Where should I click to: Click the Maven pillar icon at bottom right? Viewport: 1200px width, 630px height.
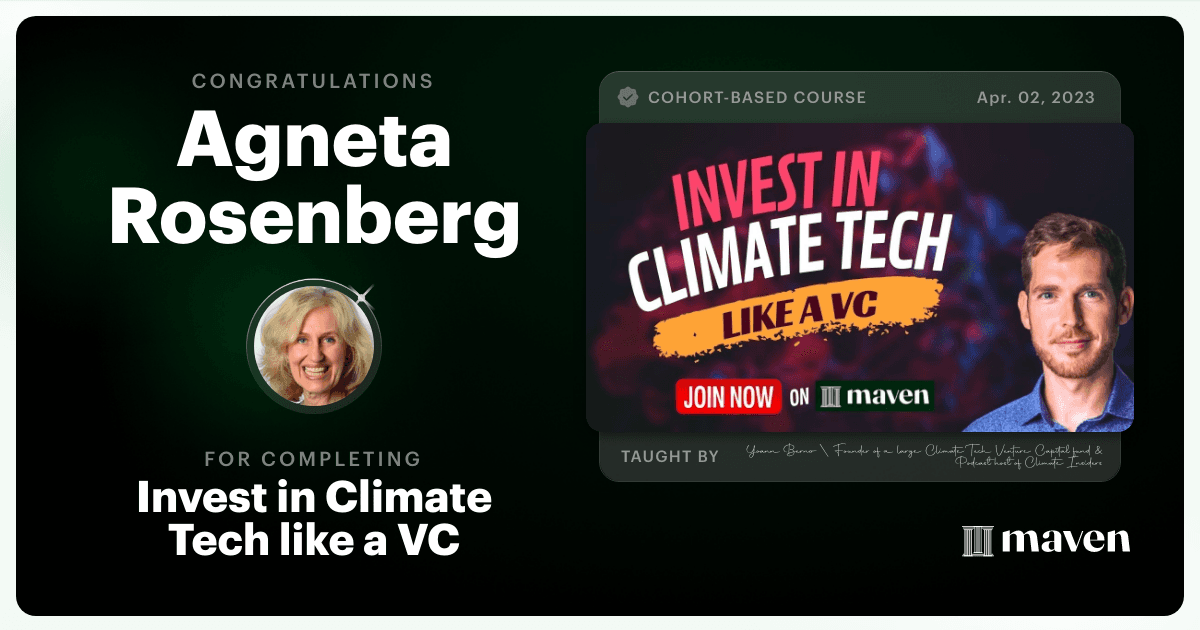[x=977, y=540]
